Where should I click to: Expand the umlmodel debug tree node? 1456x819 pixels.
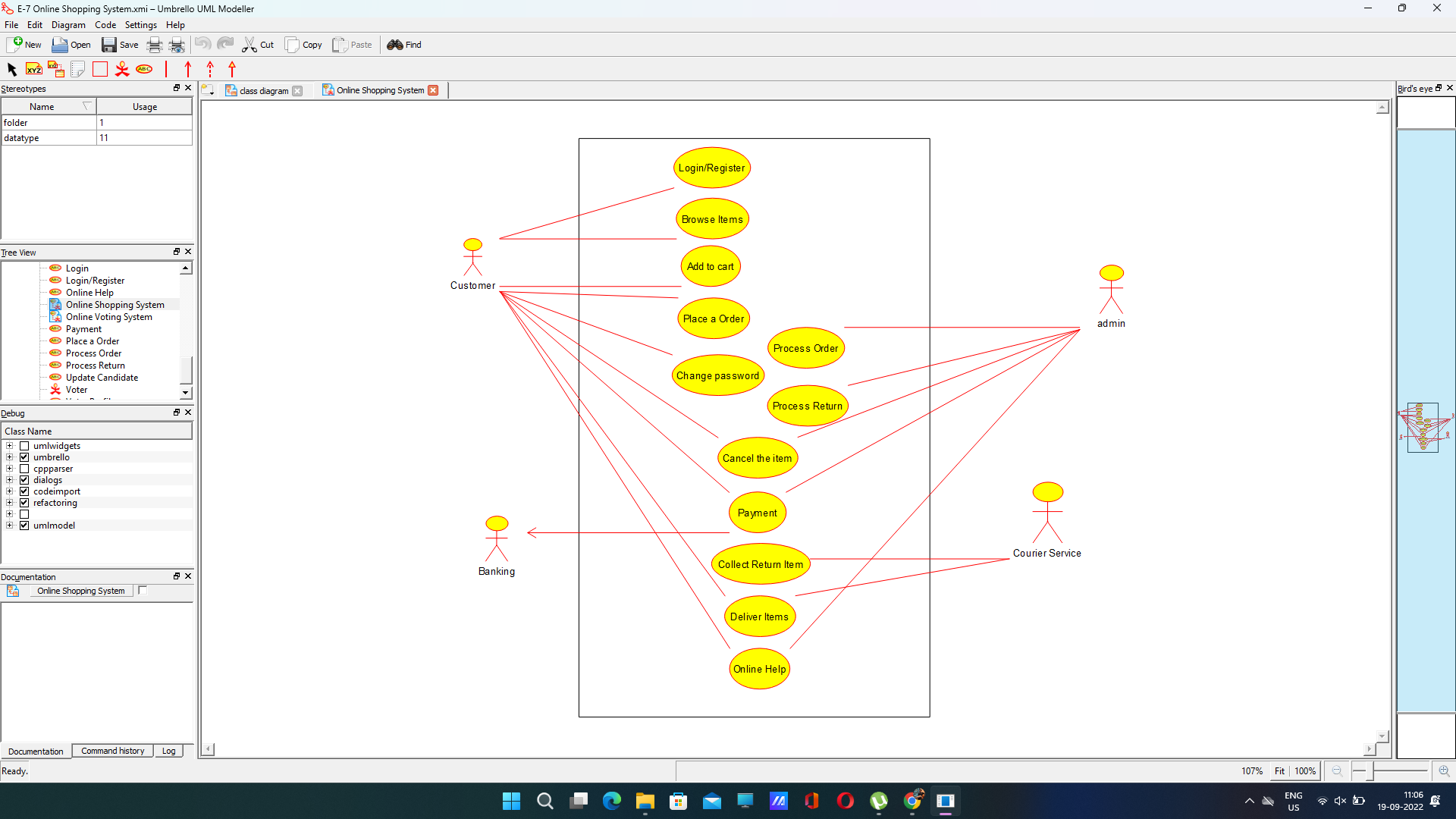(10, 526)
